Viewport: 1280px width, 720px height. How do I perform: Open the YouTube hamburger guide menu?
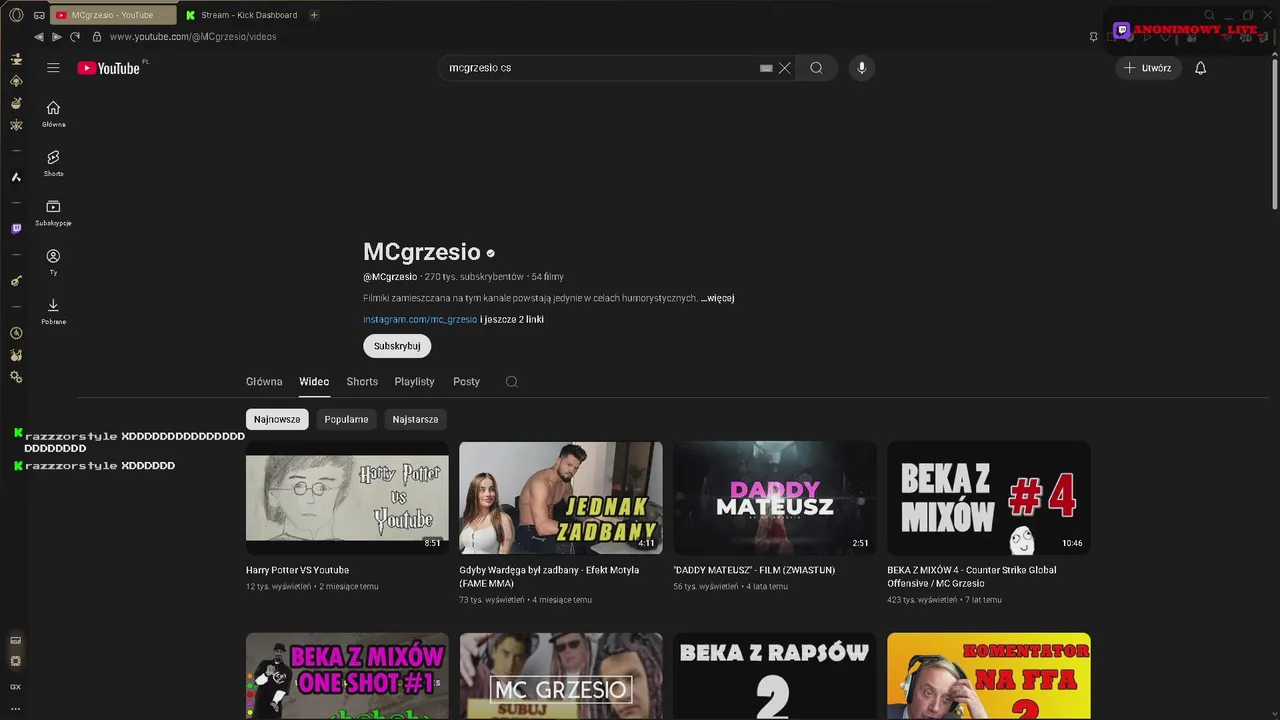pos(53,68)
